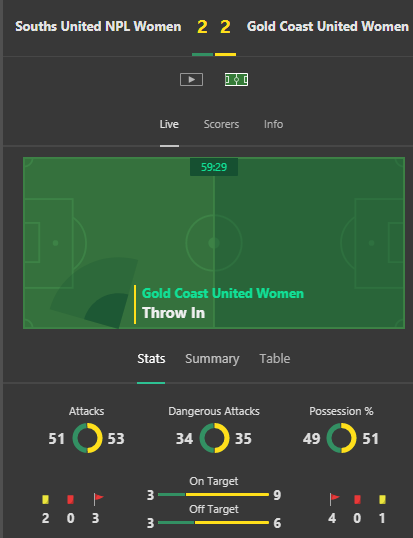The width and height of the screenshot is (413, 538).
Task: Click the 59:29 match clock
Action: pyautogui.click(x=214, y=167)
